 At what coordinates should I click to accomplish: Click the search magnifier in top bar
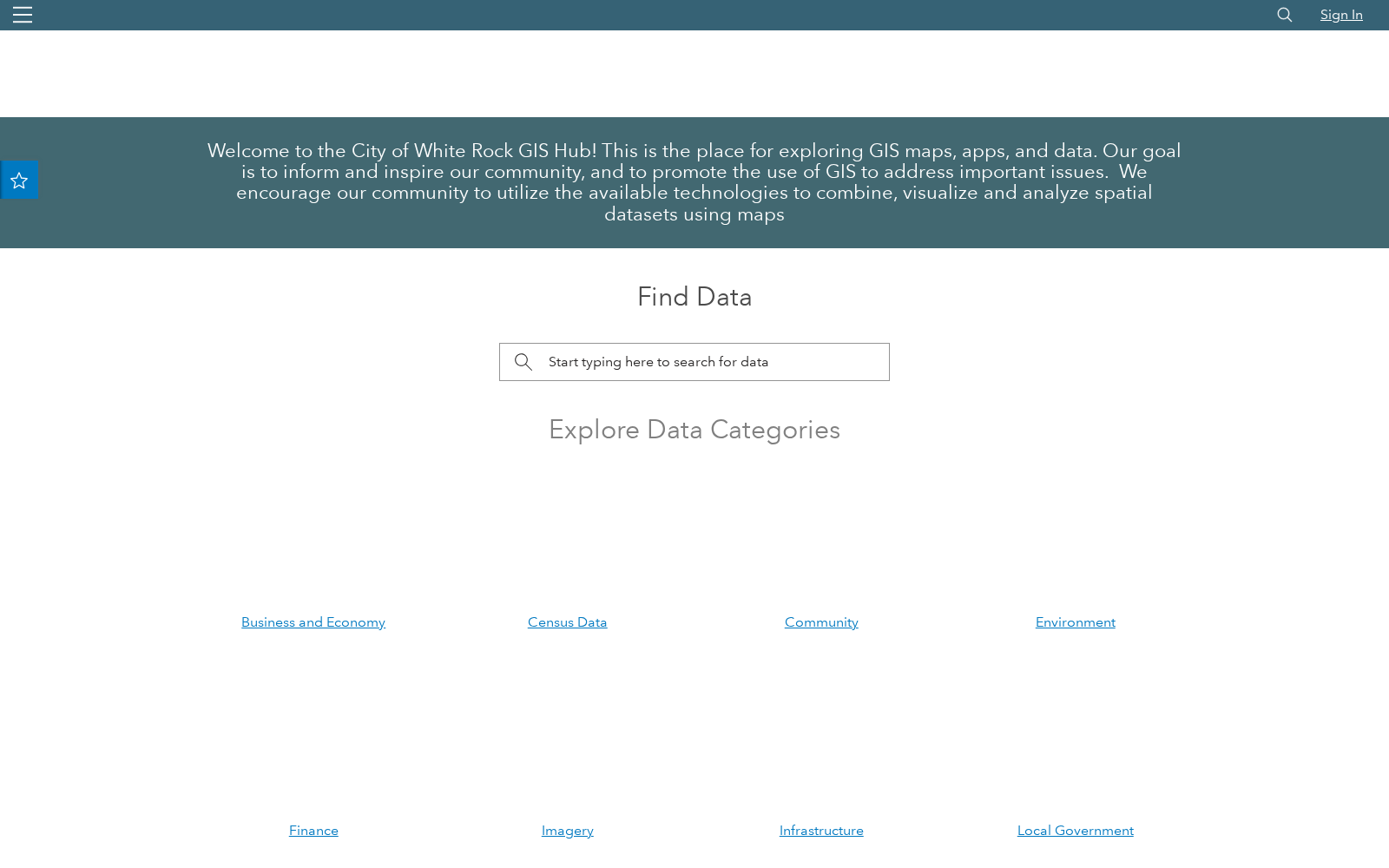click(1285, 15)
